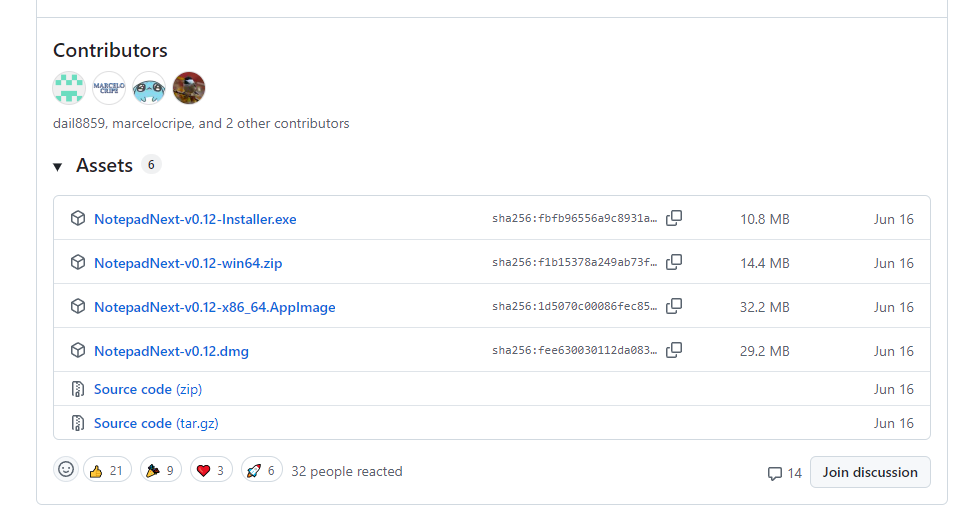Image resolution: width=960 pixels, height=513 pixels.
Task: Click the 32 people reacted text
Action: pos(347,471)
